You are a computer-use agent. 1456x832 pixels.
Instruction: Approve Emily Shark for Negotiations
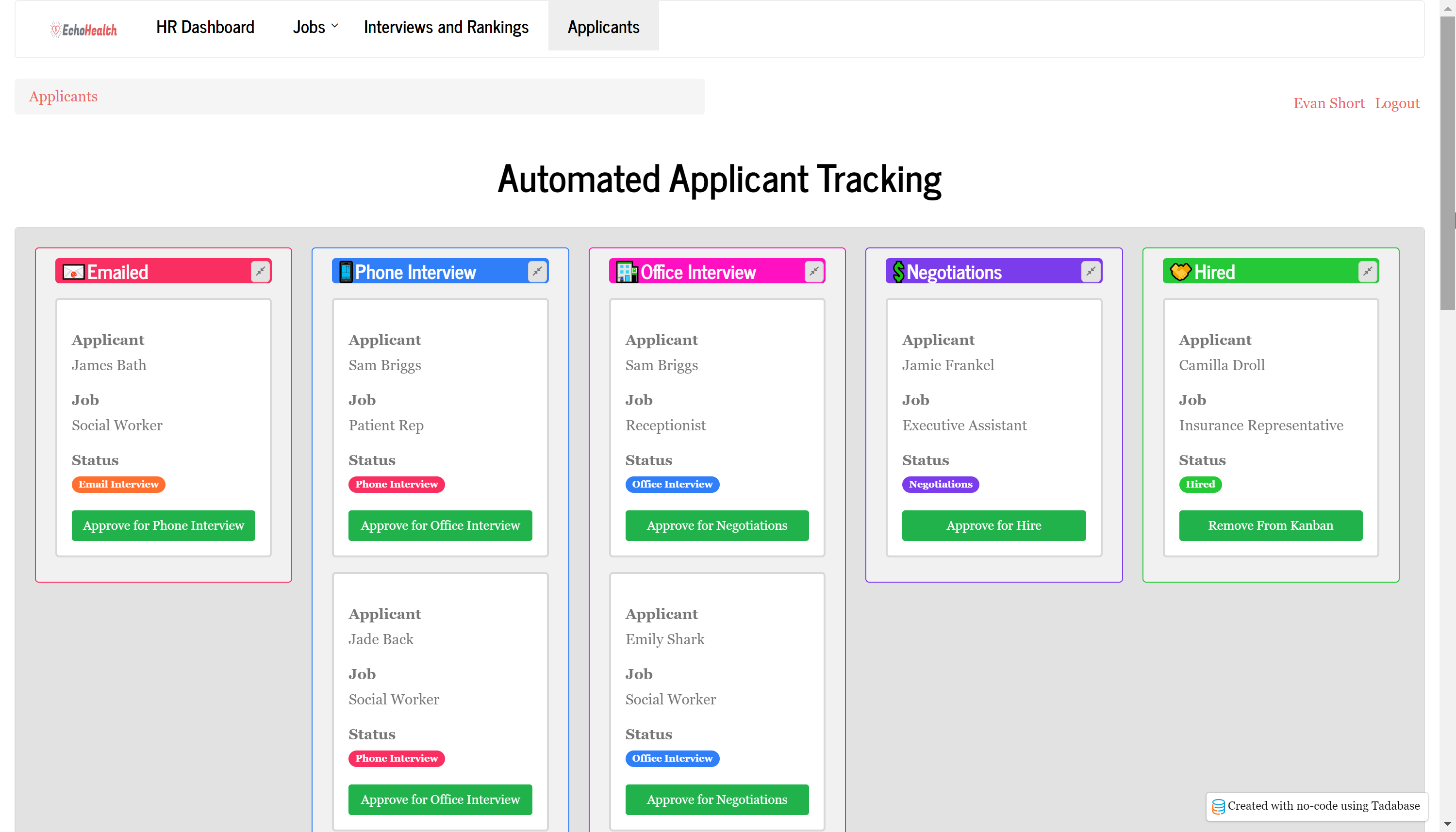click(x=717, y=799)
